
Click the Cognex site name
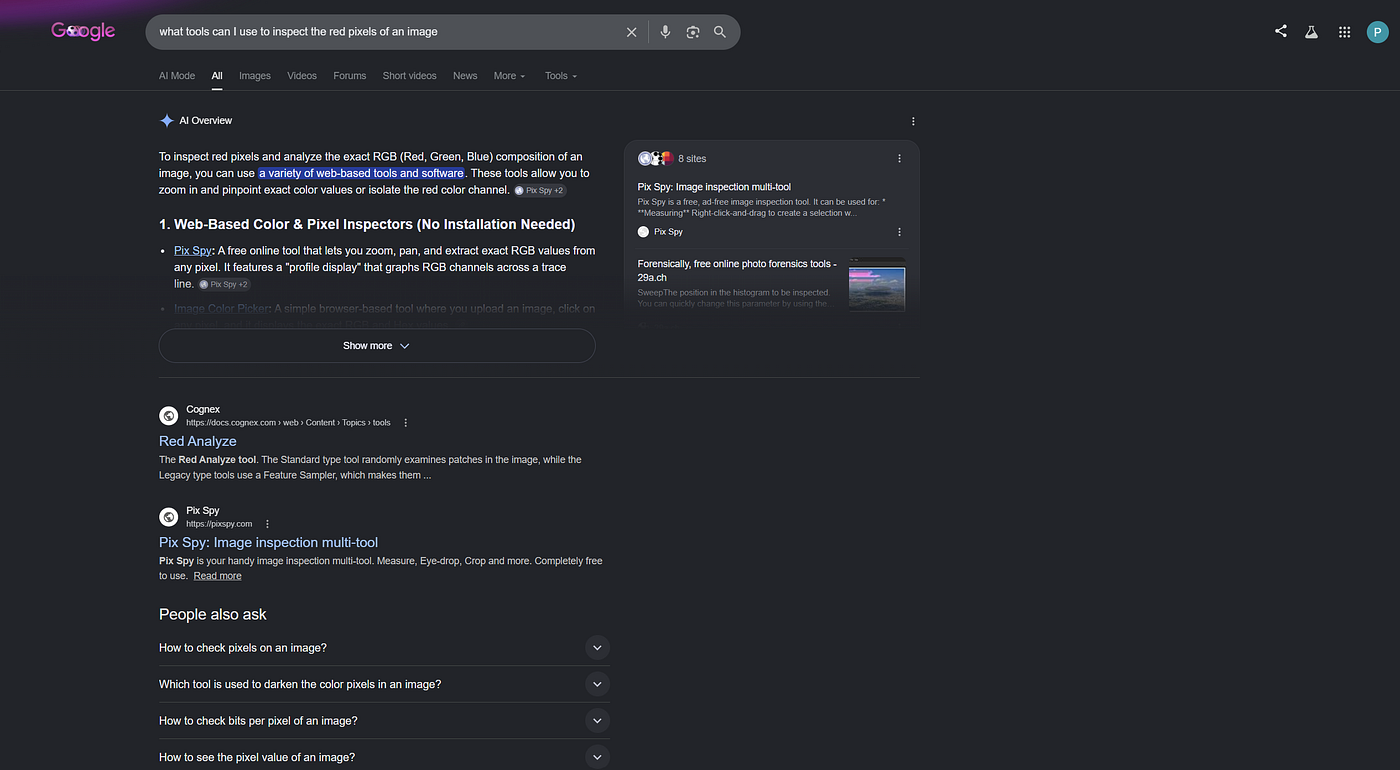tap(203, 409)
